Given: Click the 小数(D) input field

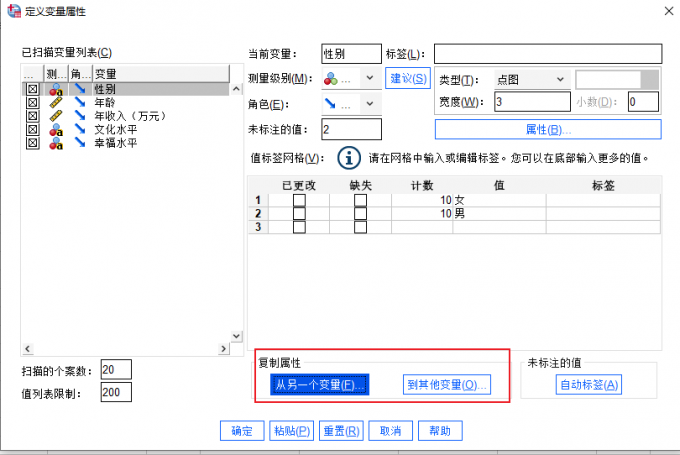Looking at the screenshot, I should click(644, 102).
